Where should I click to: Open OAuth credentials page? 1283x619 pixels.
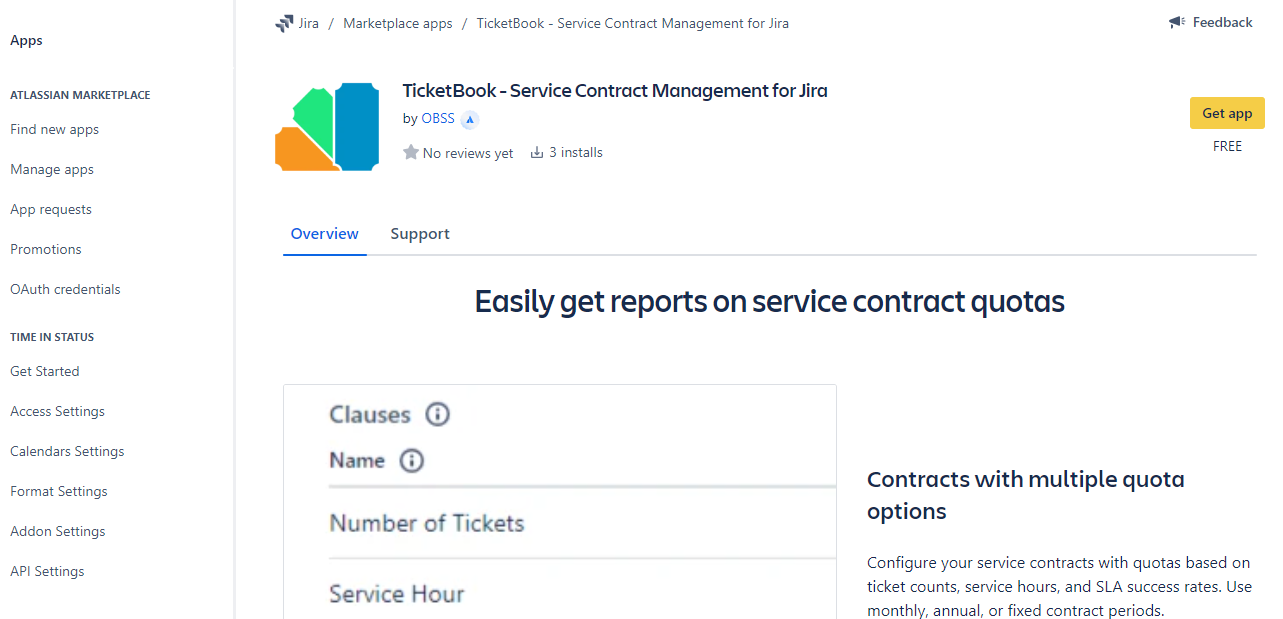point(65,290)
